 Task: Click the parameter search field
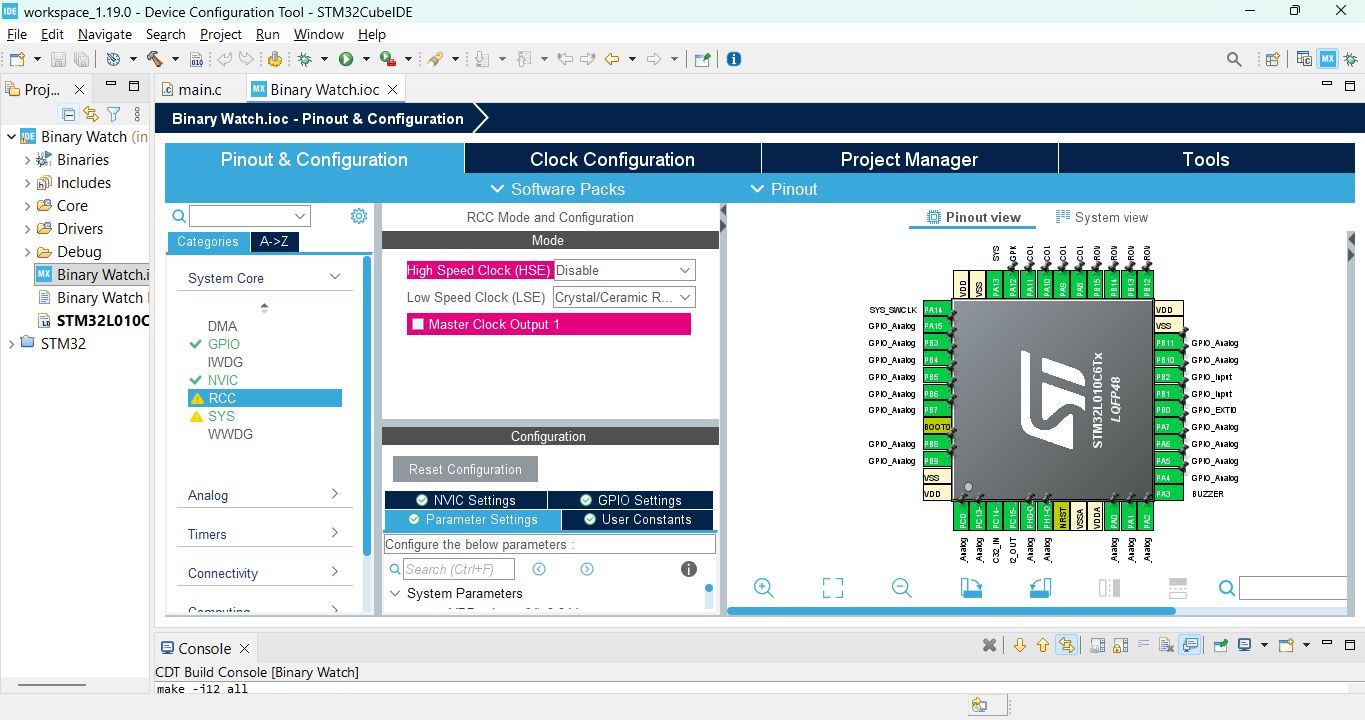pos(459,569)
